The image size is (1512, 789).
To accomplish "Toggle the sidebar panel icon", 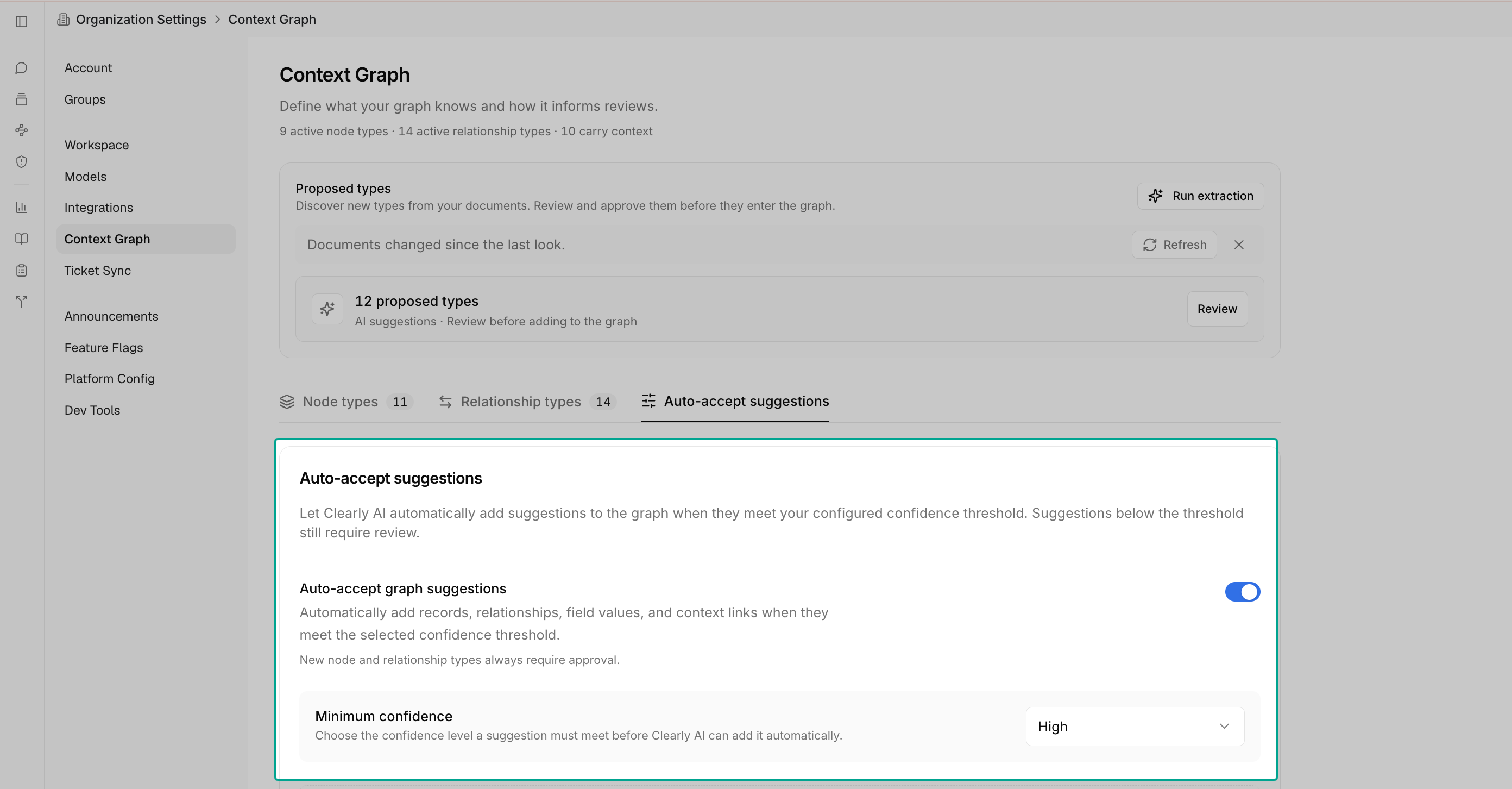I will (22, 21).
